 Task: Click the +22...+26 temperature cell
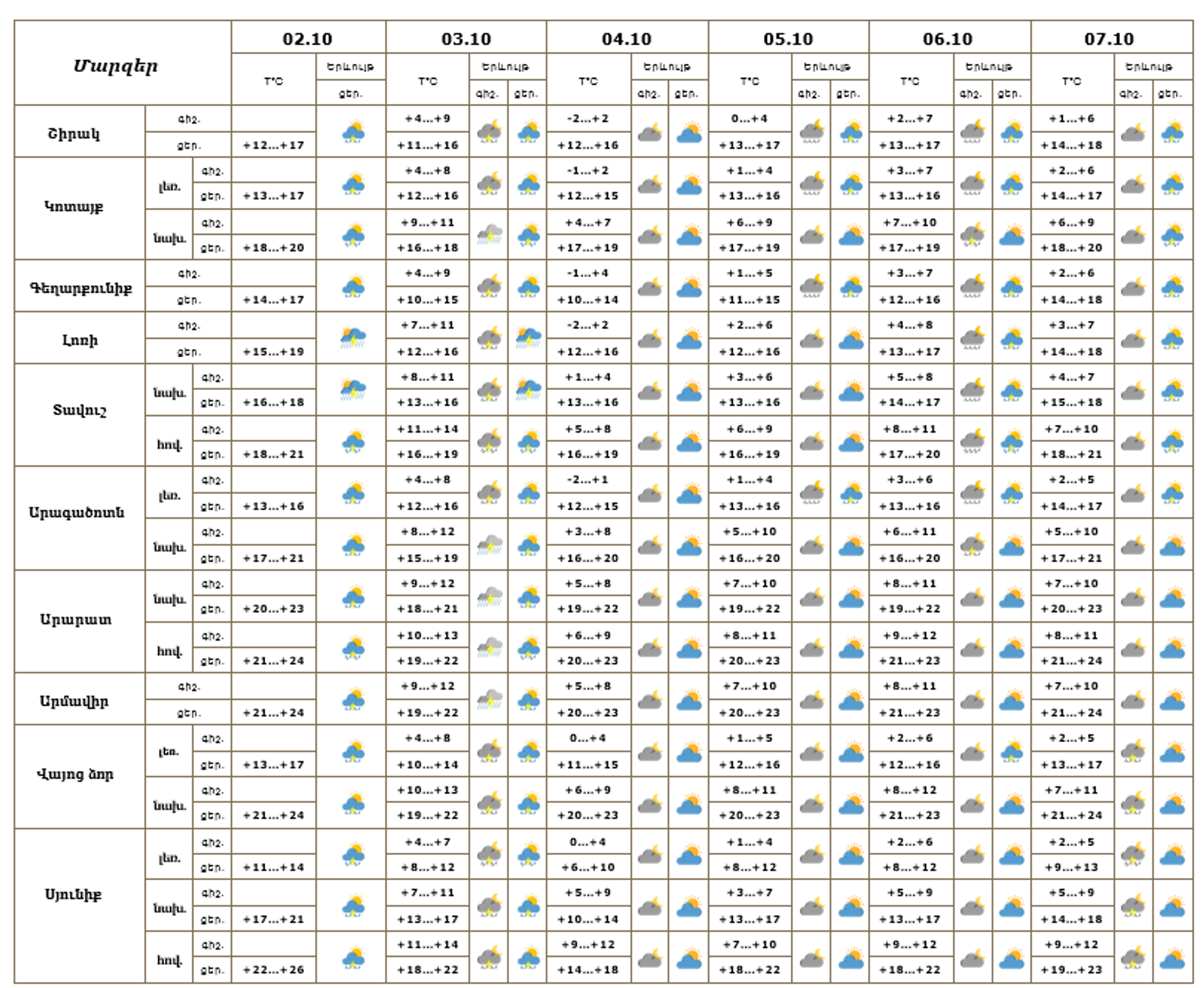[273, 970]
